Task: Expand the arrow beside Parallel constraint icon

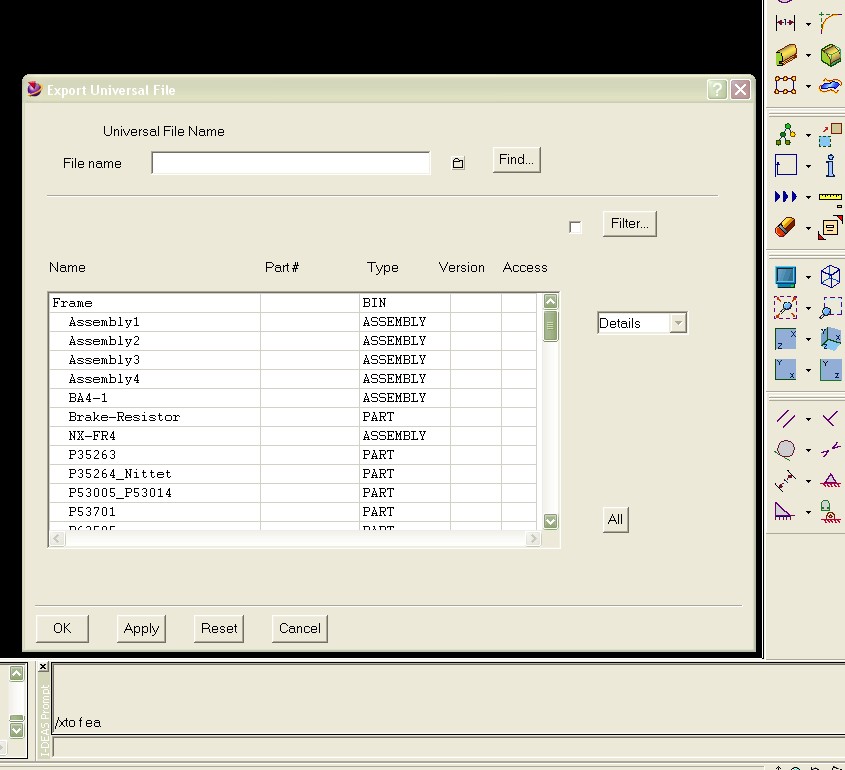Action: pyautogui.click(x=808, y=419)
